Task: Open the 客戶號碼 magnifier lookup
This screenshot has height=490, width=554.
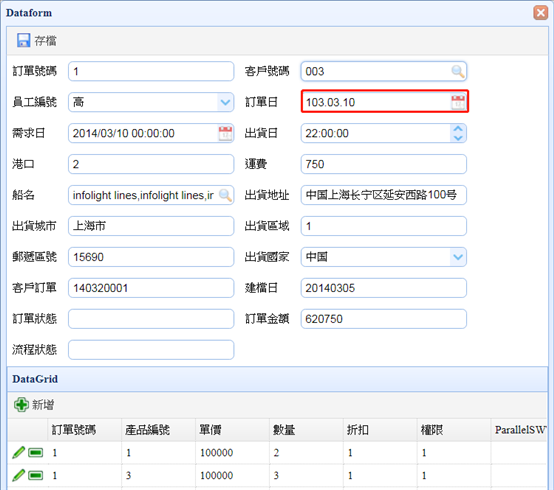Action: click(x=458, y=71)
